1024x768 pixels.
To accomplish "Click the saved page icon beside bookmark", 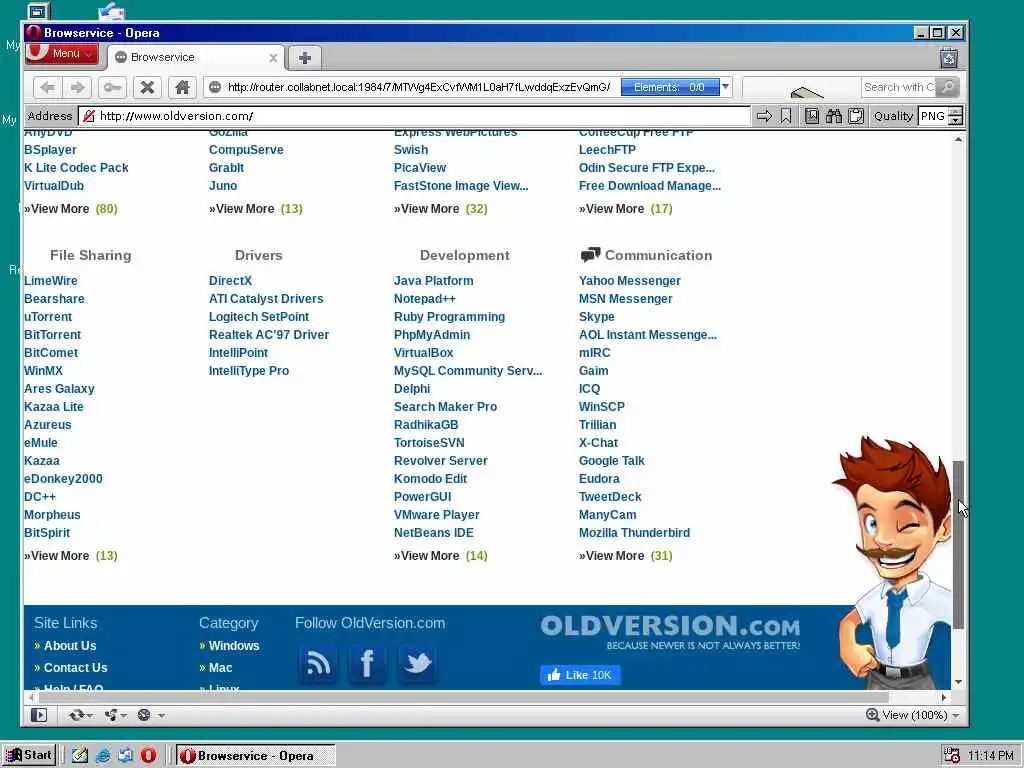I will (812, 116).
